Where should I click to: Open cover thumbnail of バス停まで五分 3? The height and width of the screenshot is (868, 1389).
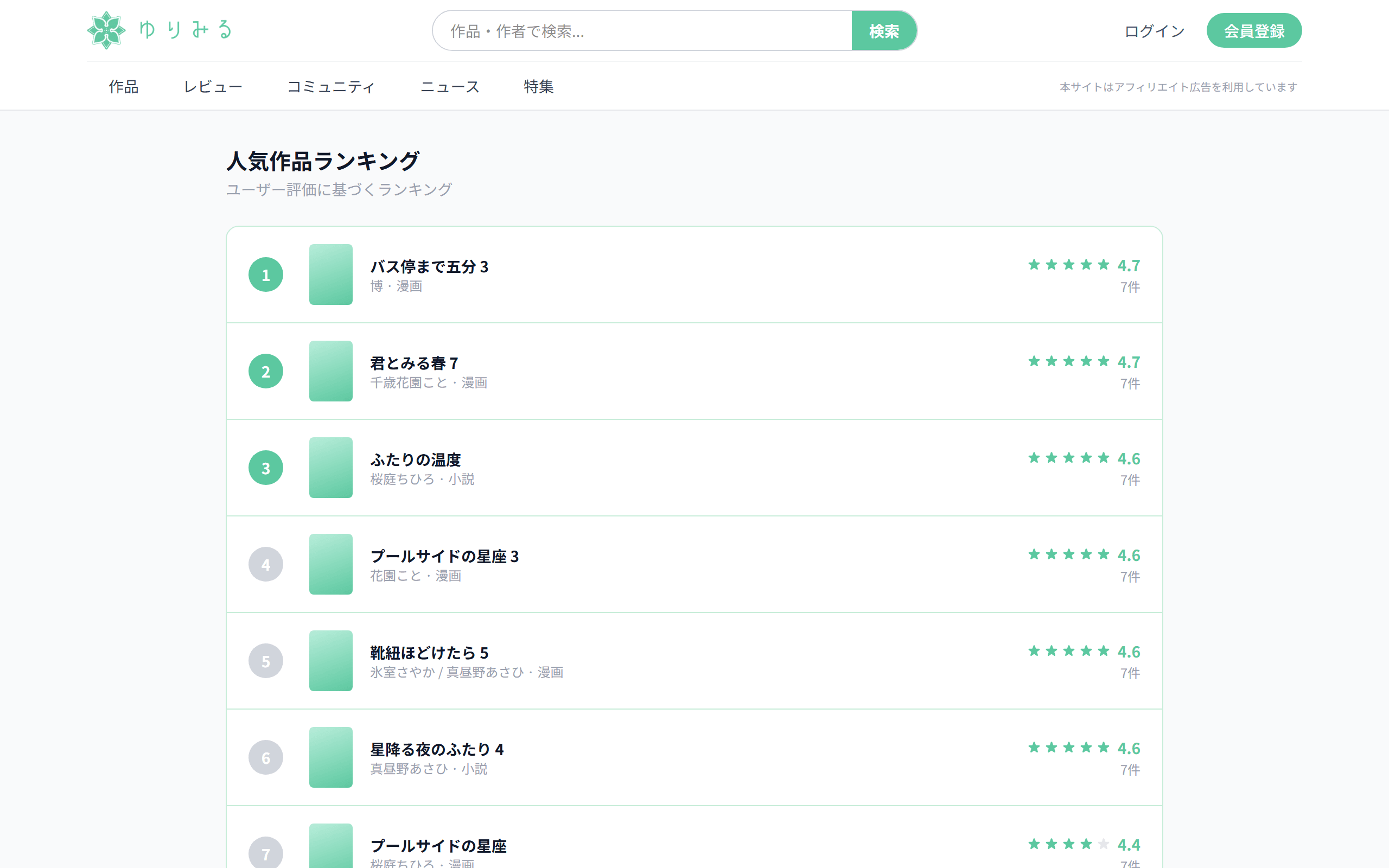pos(330,275)
